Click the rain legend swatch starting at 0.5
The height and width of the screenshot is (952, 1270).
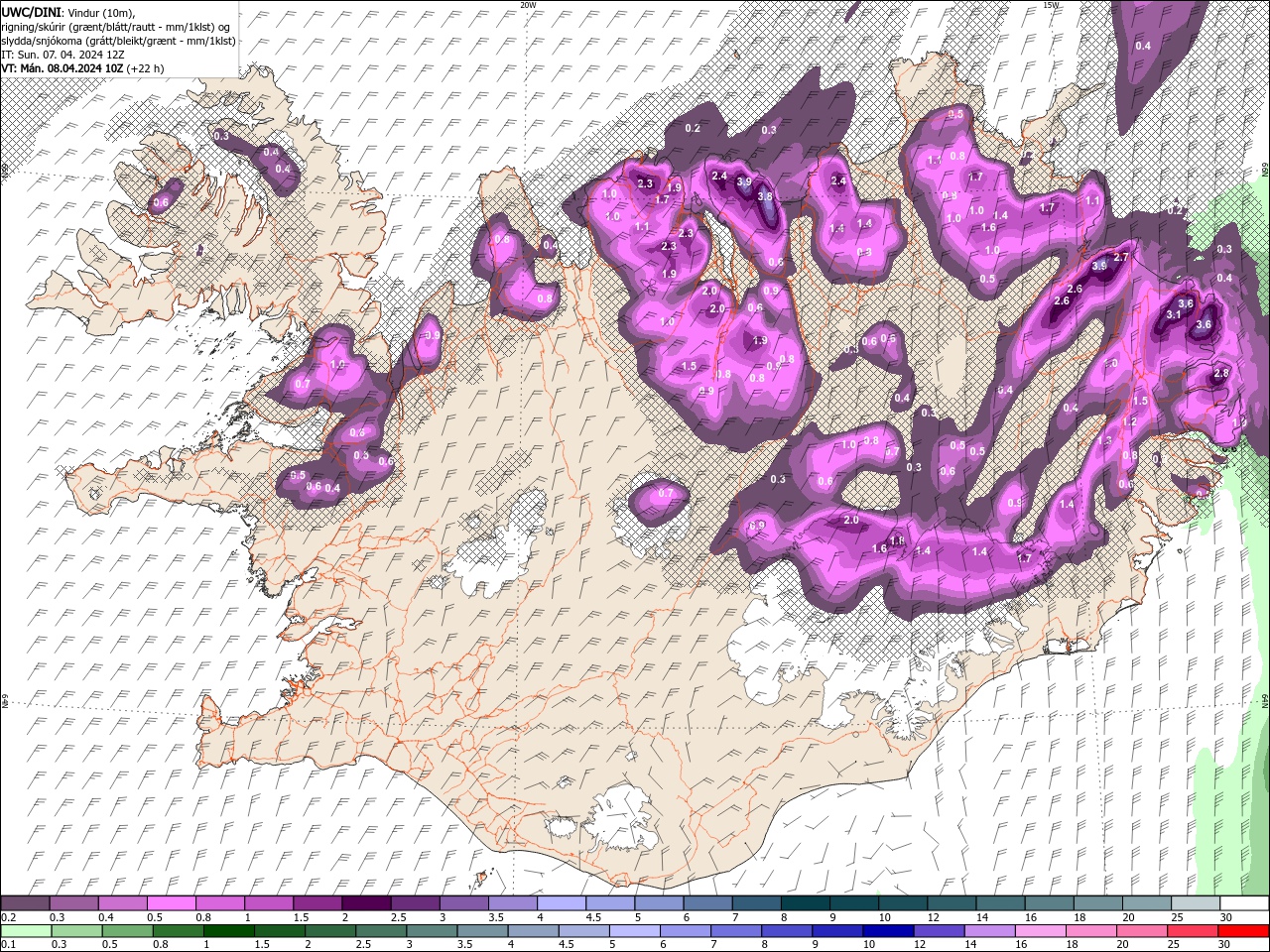pyautogui.click(x=128, y=931)
